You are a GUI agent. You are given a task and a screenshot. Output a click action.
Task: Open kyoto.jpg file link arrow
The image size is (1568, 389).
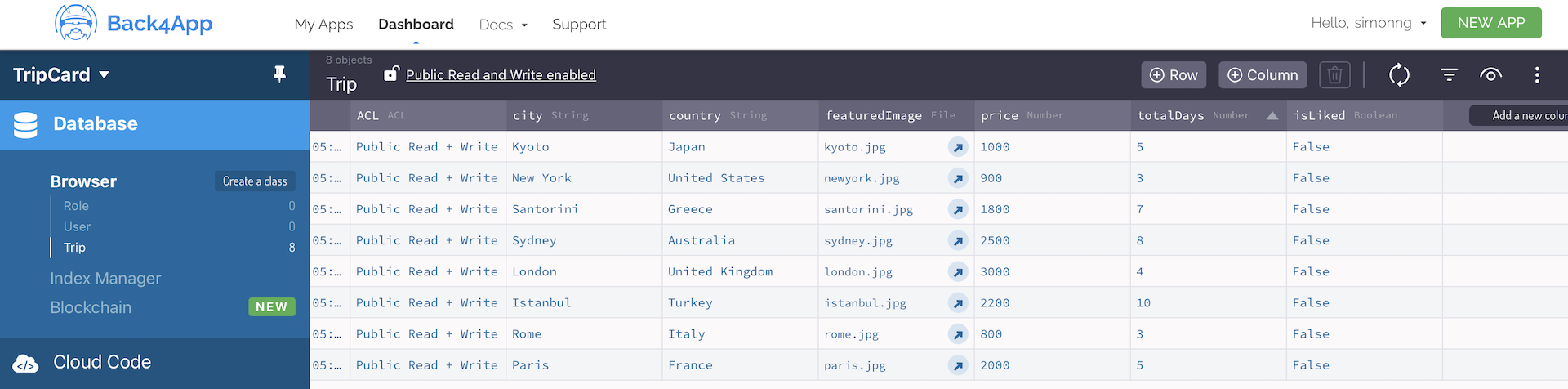click(958, 147)
